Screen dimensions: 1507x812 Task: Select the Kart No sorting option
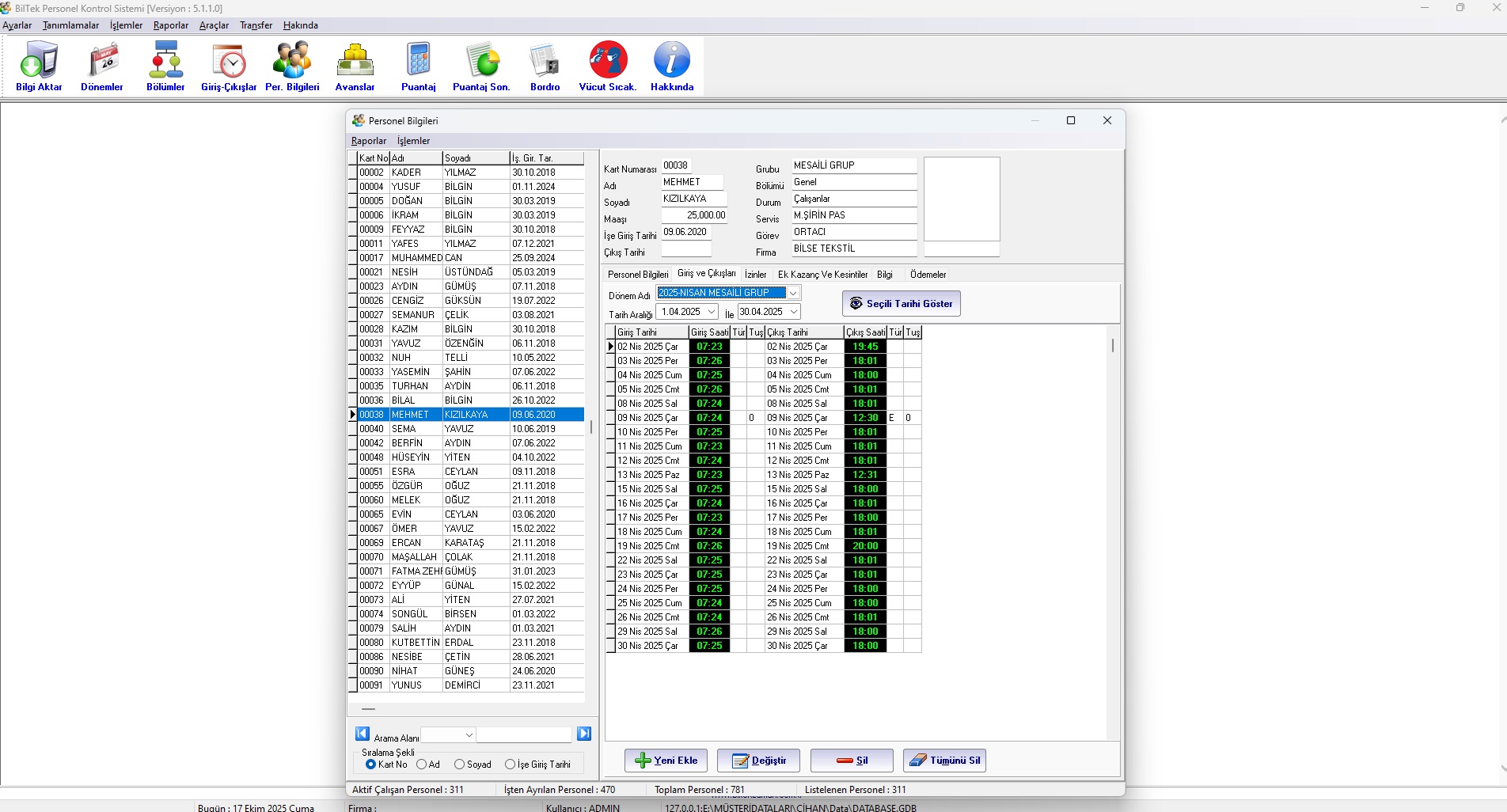[370, 765]
